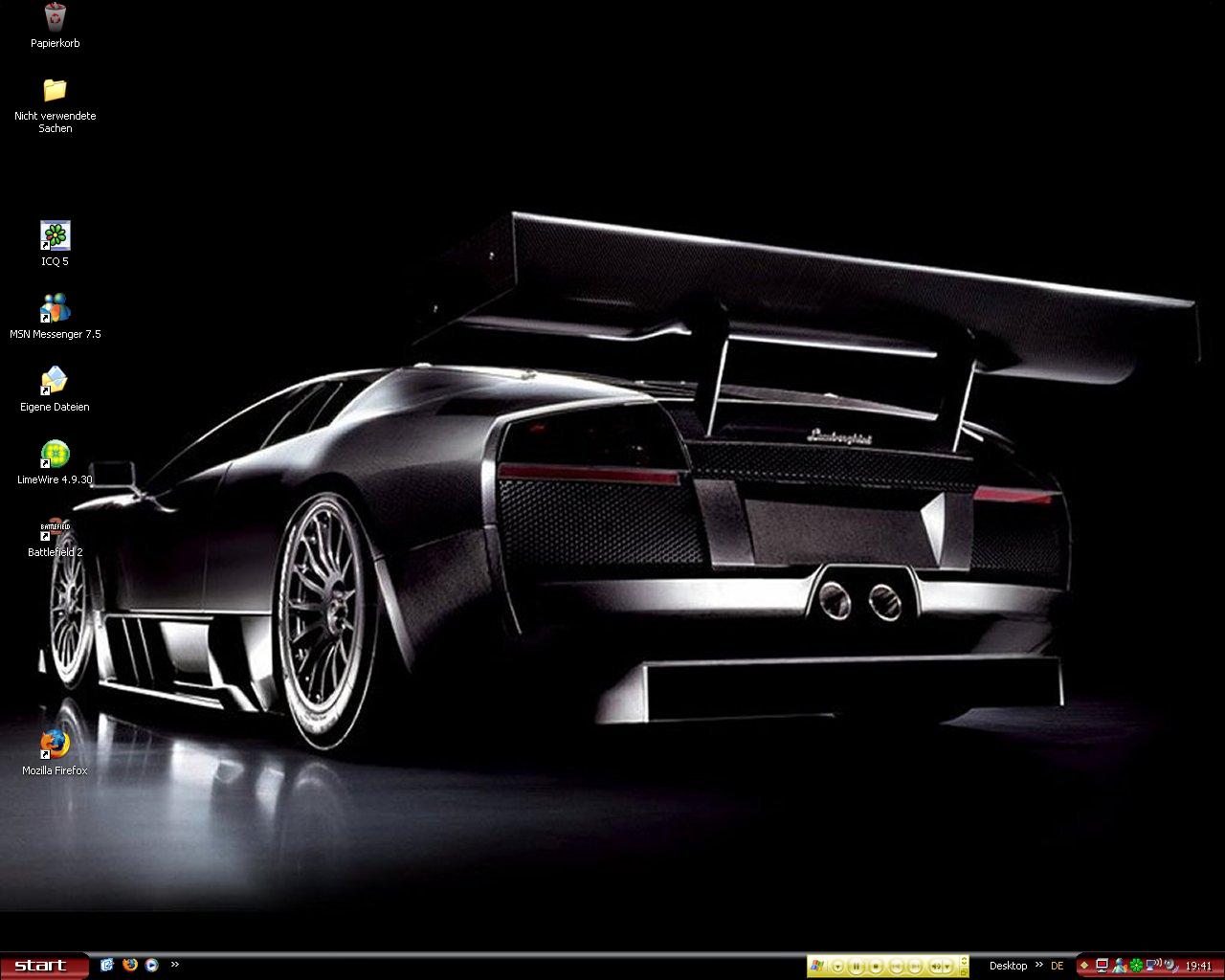This screenshot has width=1225, height=980.
Task: Select the Eigene Dateien desktop icon
Action: point(55,381)
